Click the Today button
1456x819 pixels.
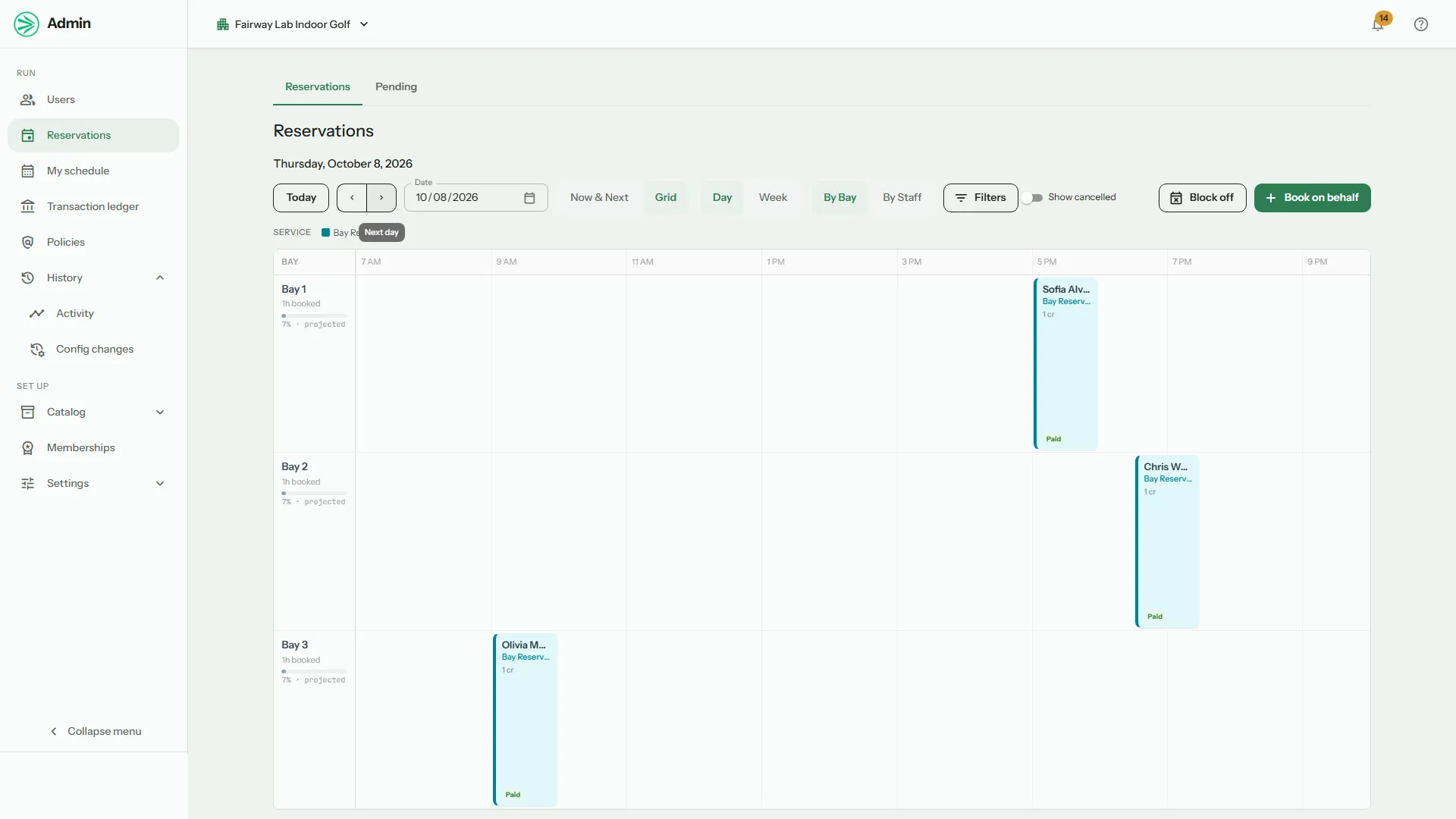pos(301,198)
